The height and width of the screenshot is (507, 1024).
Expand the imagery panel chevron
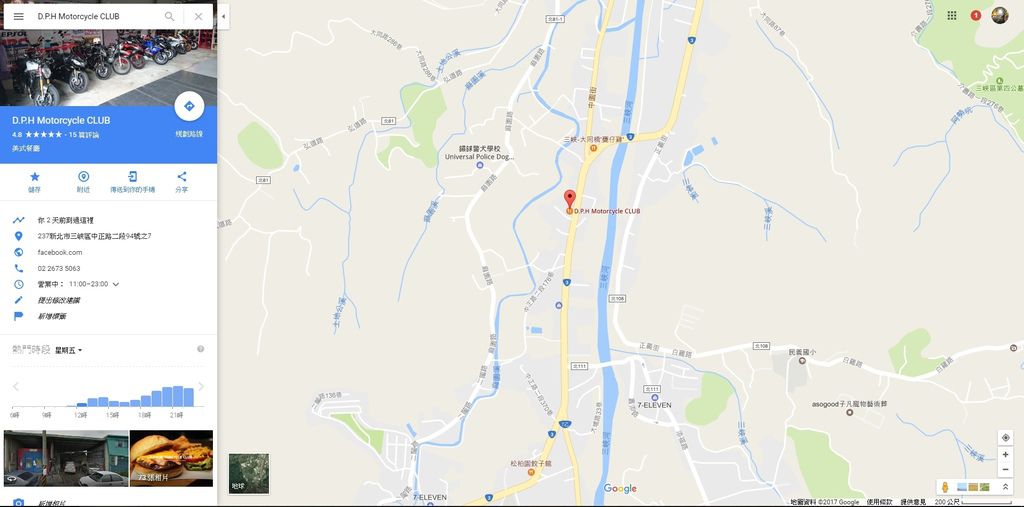tap(1006, 487)
